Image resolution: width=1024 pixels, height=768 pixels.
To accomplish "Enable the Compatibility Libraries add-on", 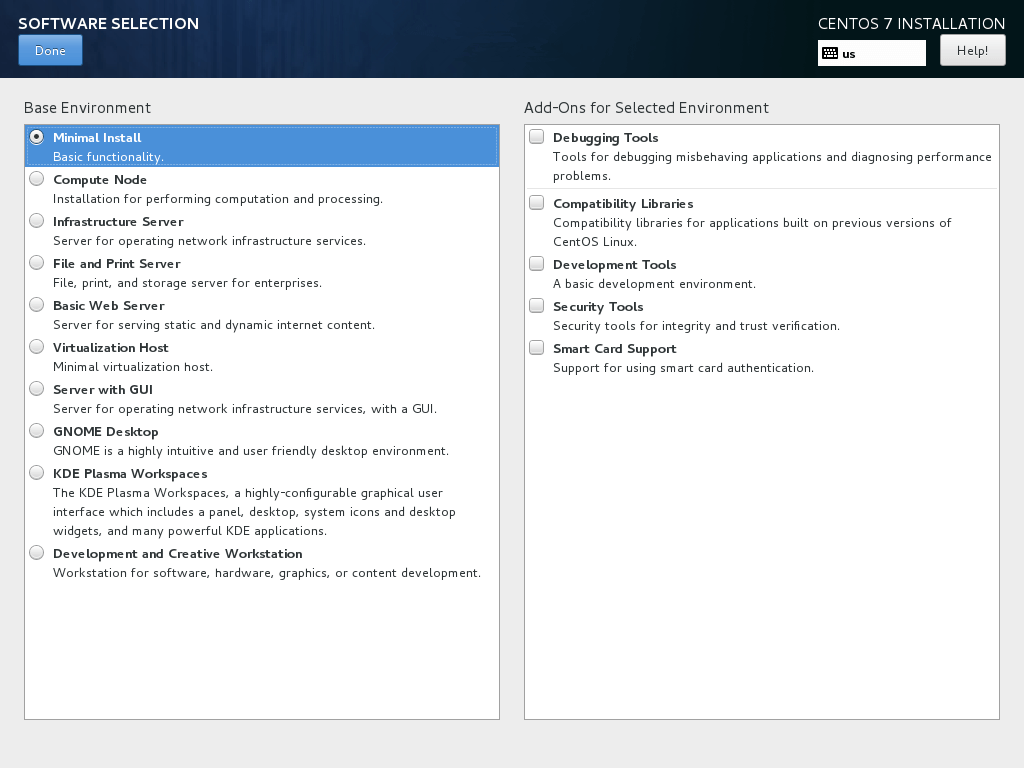I will coord(536,202).
